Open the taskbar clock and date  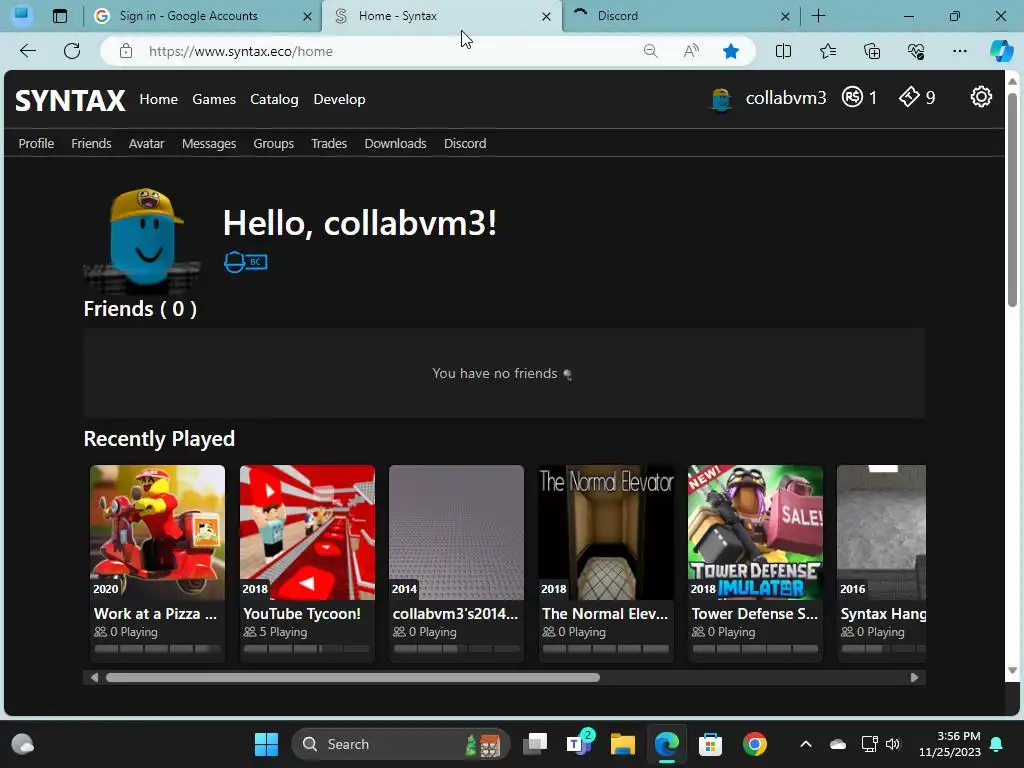coord(950,744)
